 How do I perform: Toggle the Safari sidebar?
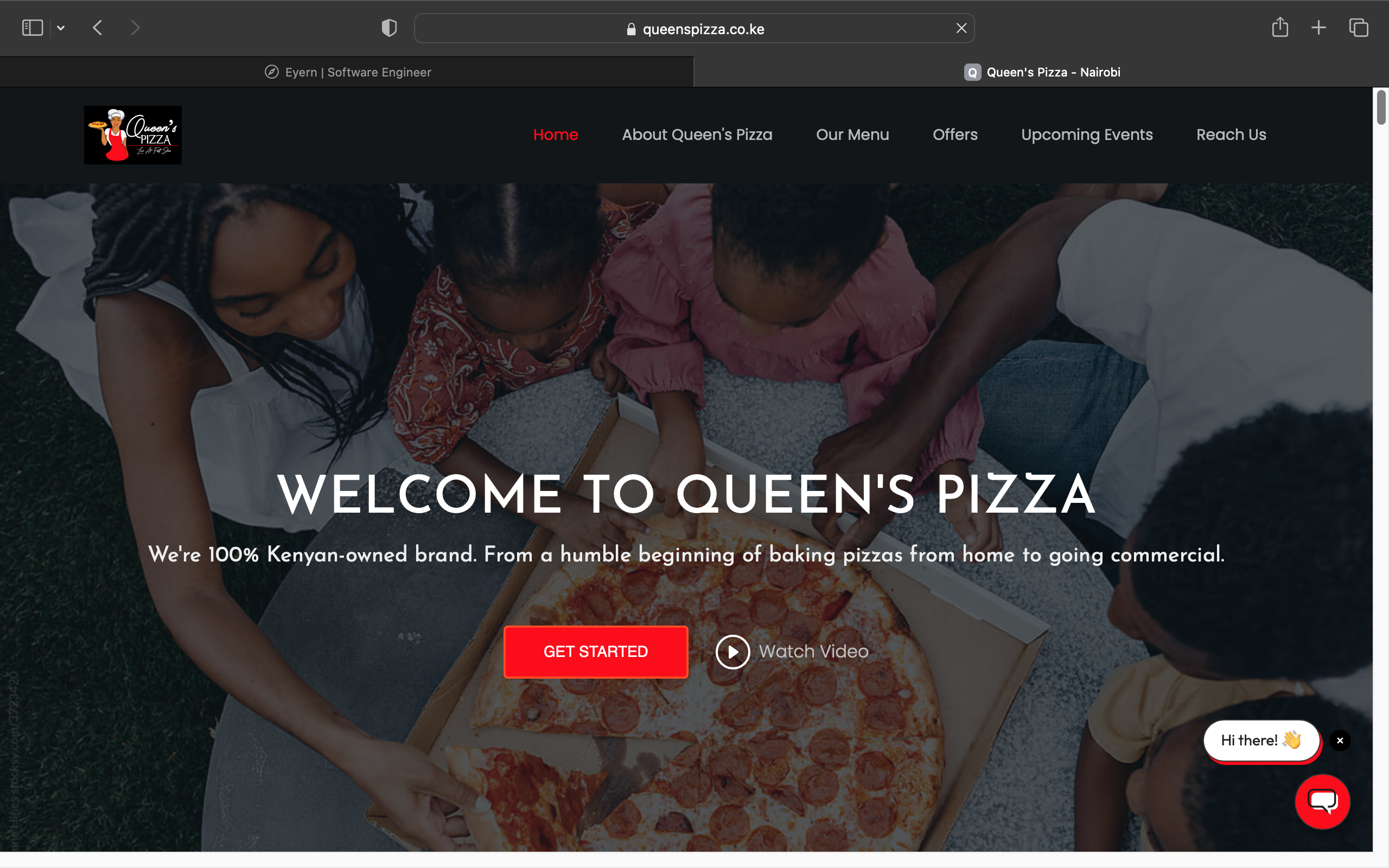point(32,28)
